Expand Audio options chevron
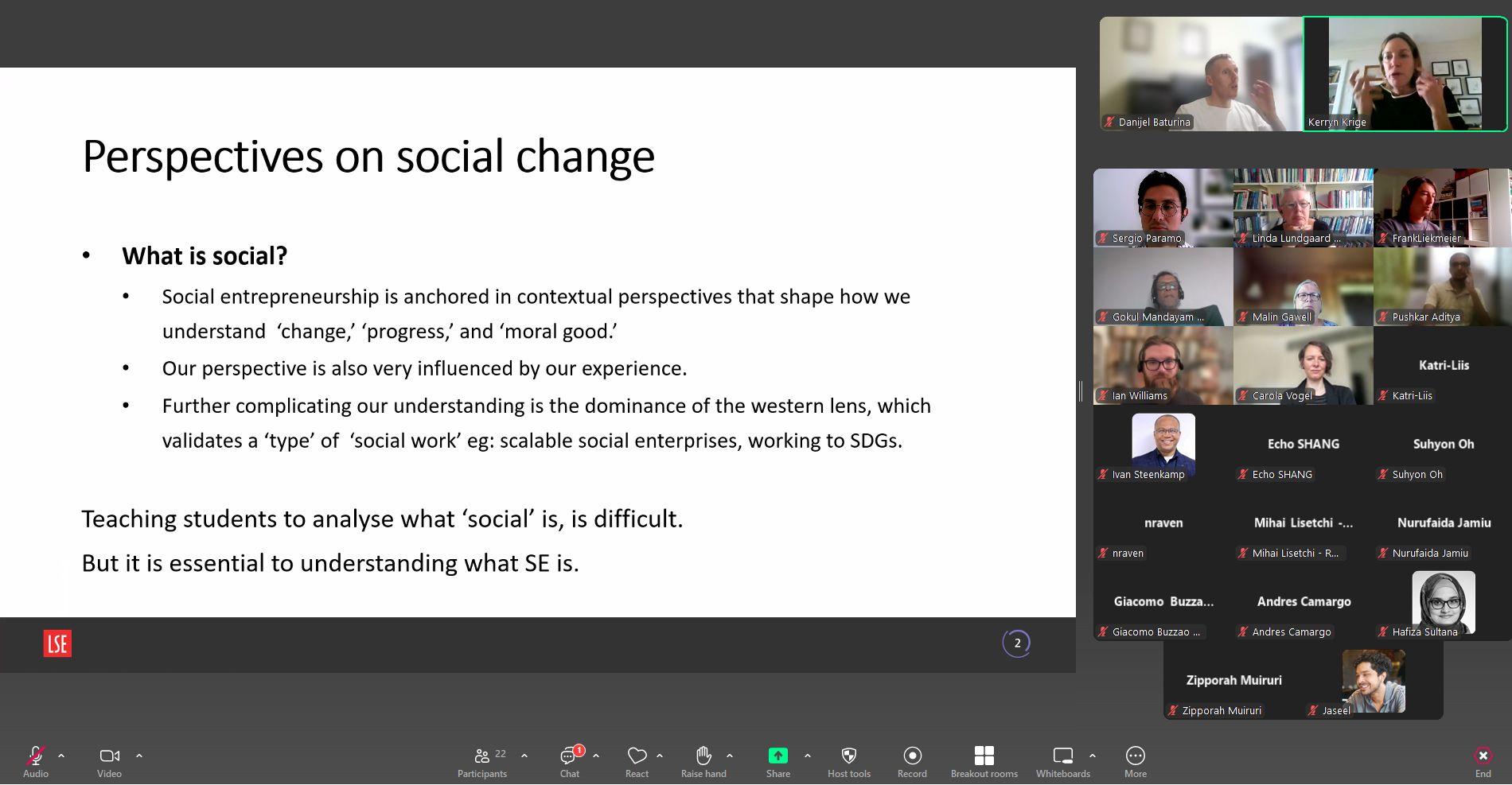Viewport: 1512px width, 785px height. [60, 756]
